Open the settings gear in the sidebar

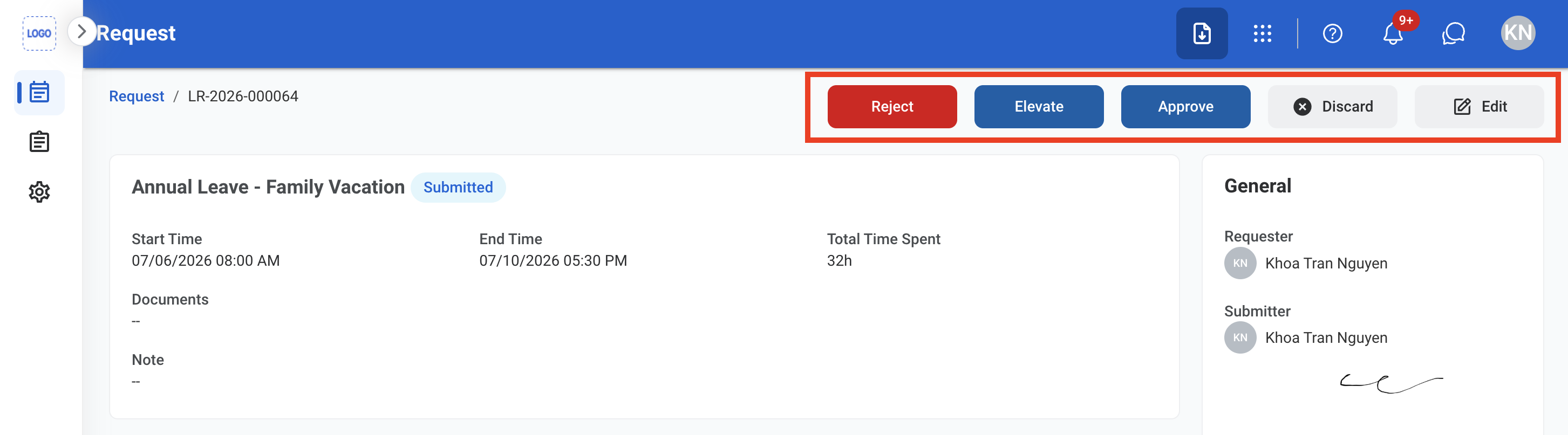(39, 192)
